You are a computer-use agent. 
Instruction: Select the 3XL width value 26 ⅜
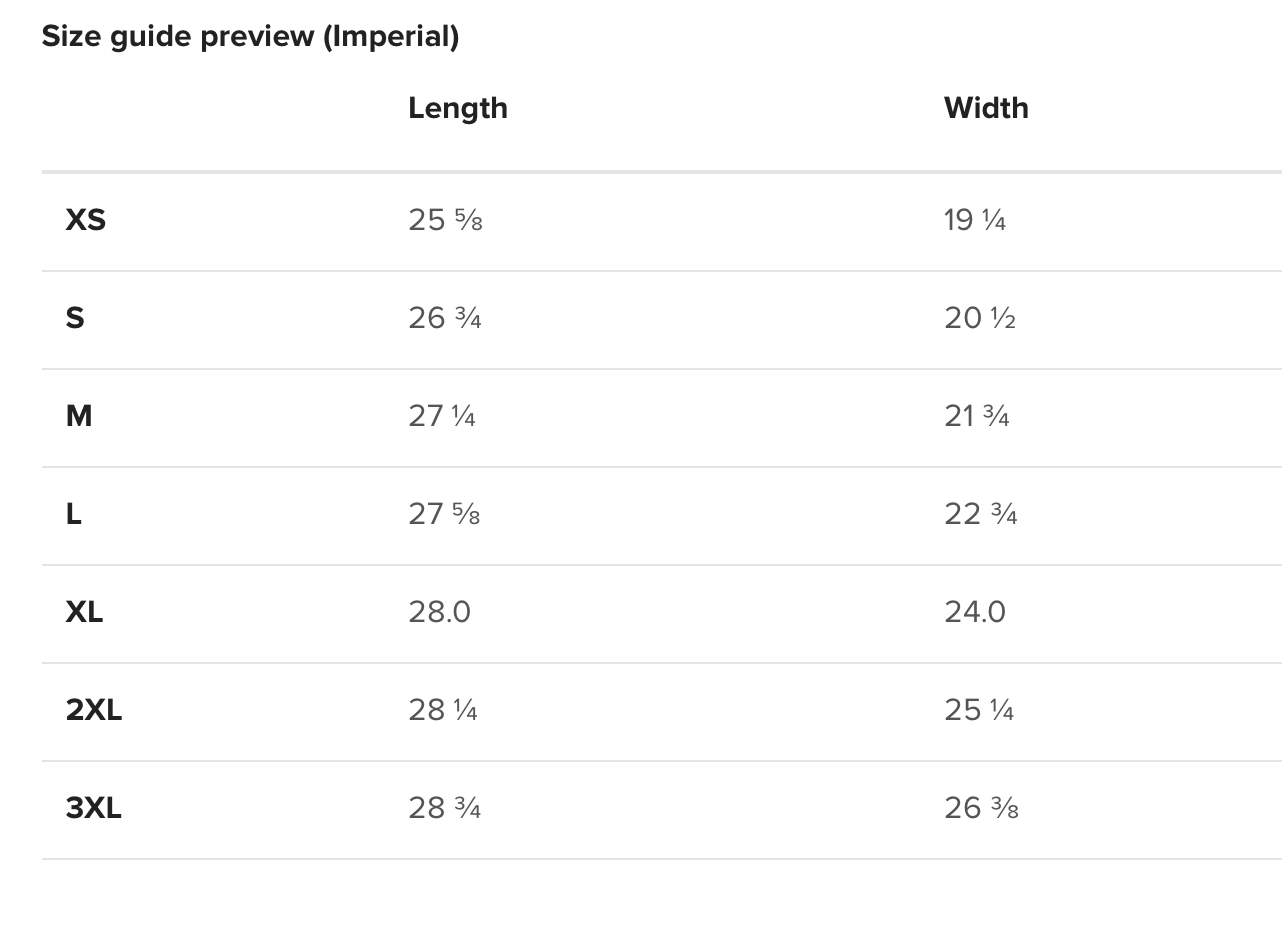point(981,808)
